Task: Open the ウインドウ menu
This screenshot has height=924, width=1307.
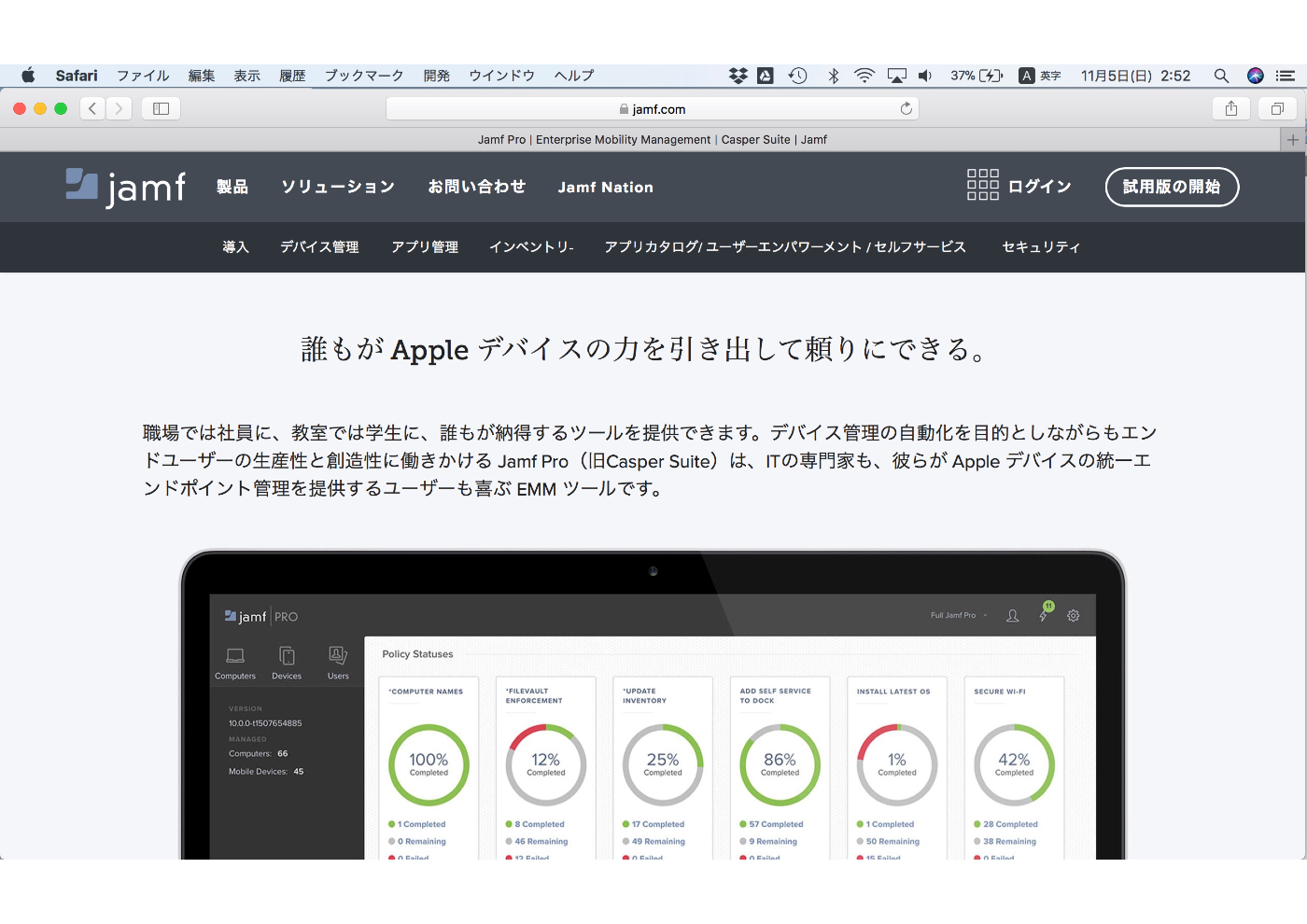Action: [502, 76]
